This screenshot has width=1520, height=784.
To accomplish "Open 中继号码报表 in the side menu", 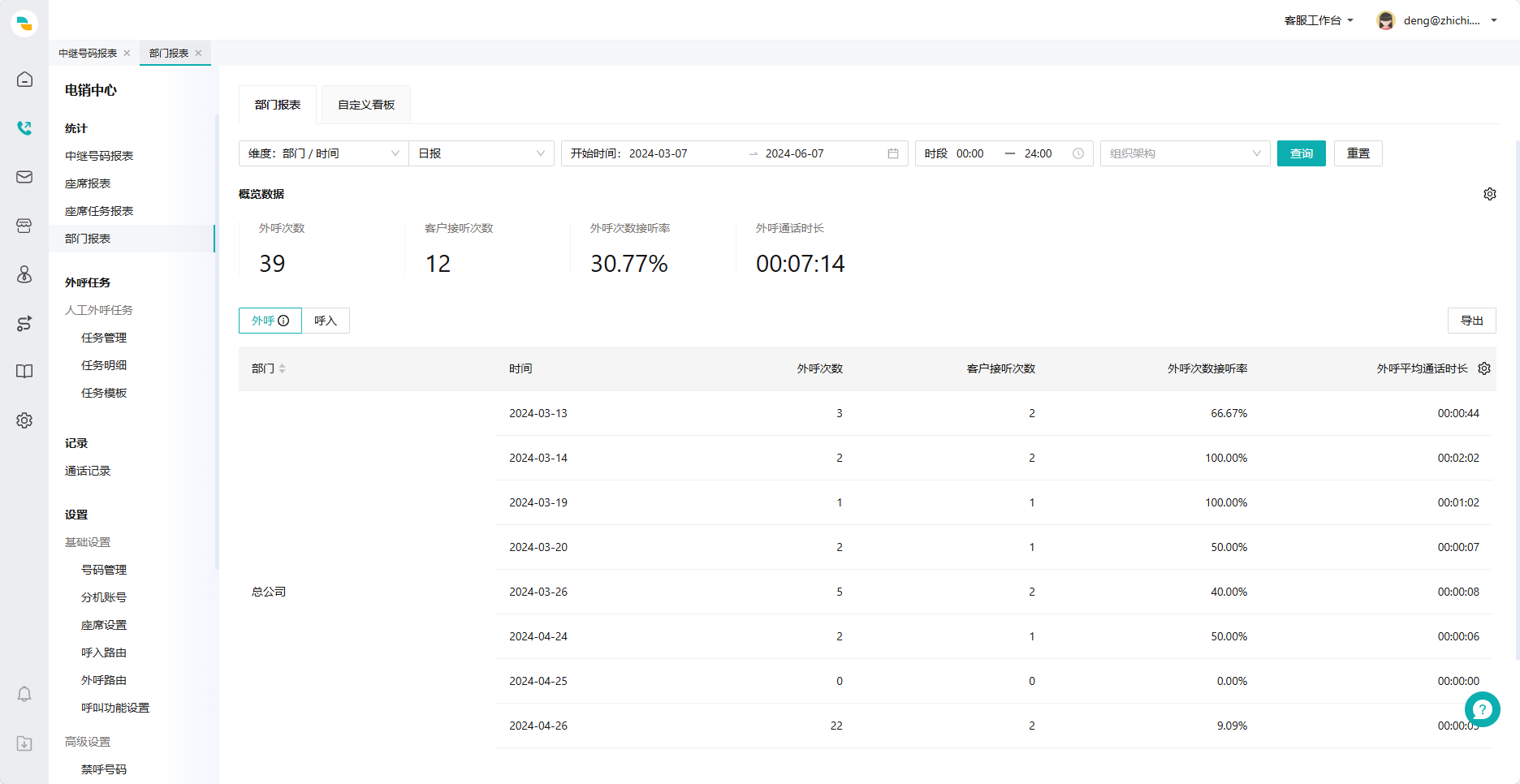I will [x=99, y=156].
